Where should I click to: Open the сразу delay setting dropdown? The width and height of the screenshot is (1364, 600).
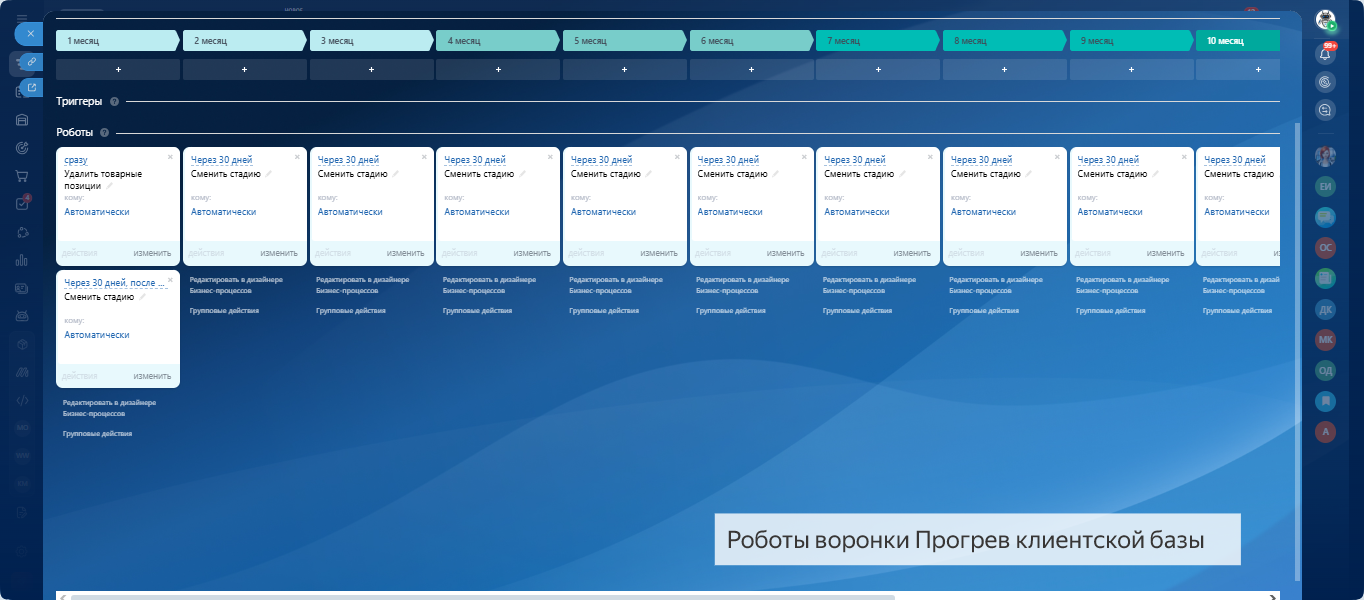point(76,160)
